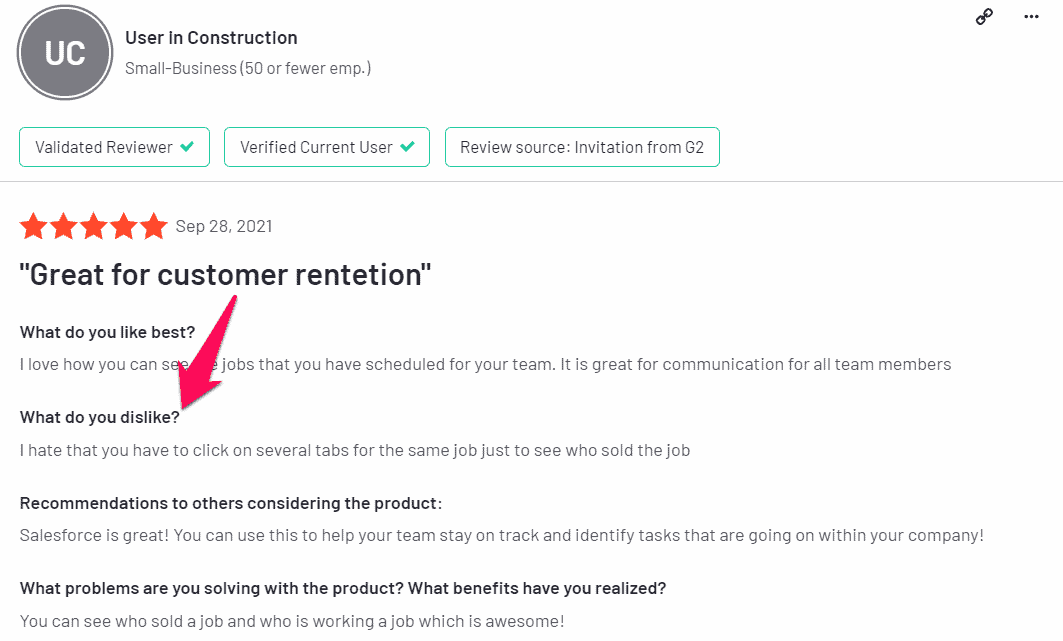Select the Validated Reviewer badge
This screenshot has width=1063, height=641.
(115, 147)
